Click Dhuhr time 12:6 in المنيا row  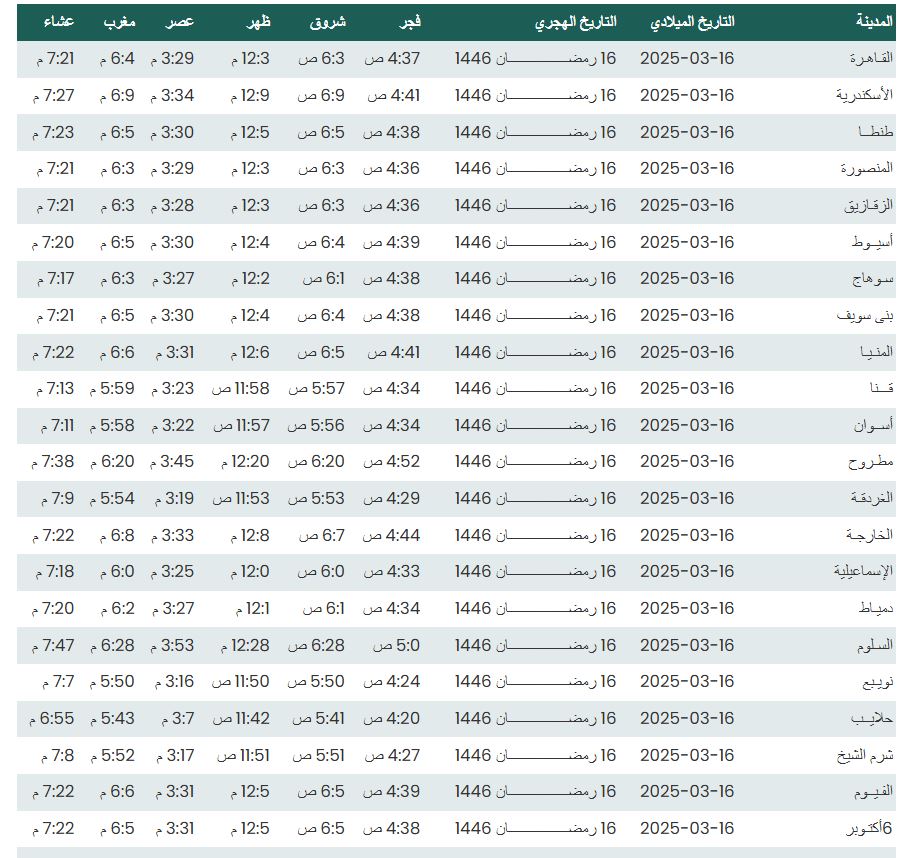pyautogui.click(x=250, y=352)
